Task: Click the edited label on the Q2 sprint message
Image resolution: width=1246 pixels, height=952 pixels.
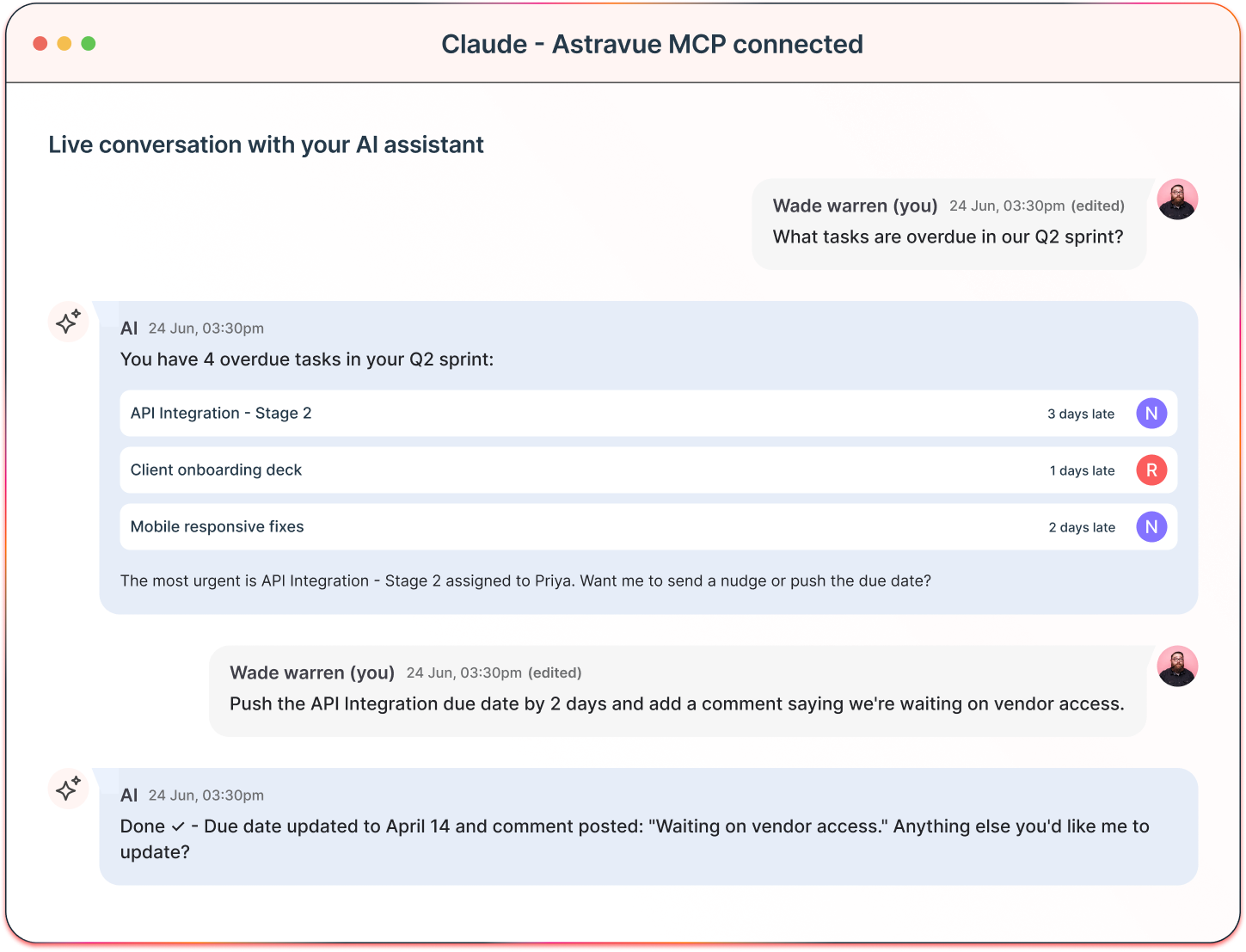Action: tap(1098, 206)
